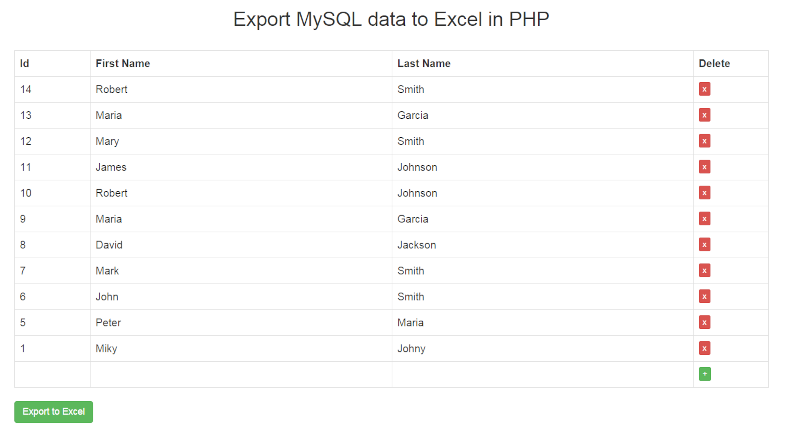Viewport: 800px width, 448px height.
Task: Select first name Maria in row 9
Action: click(x=109, y=219)
